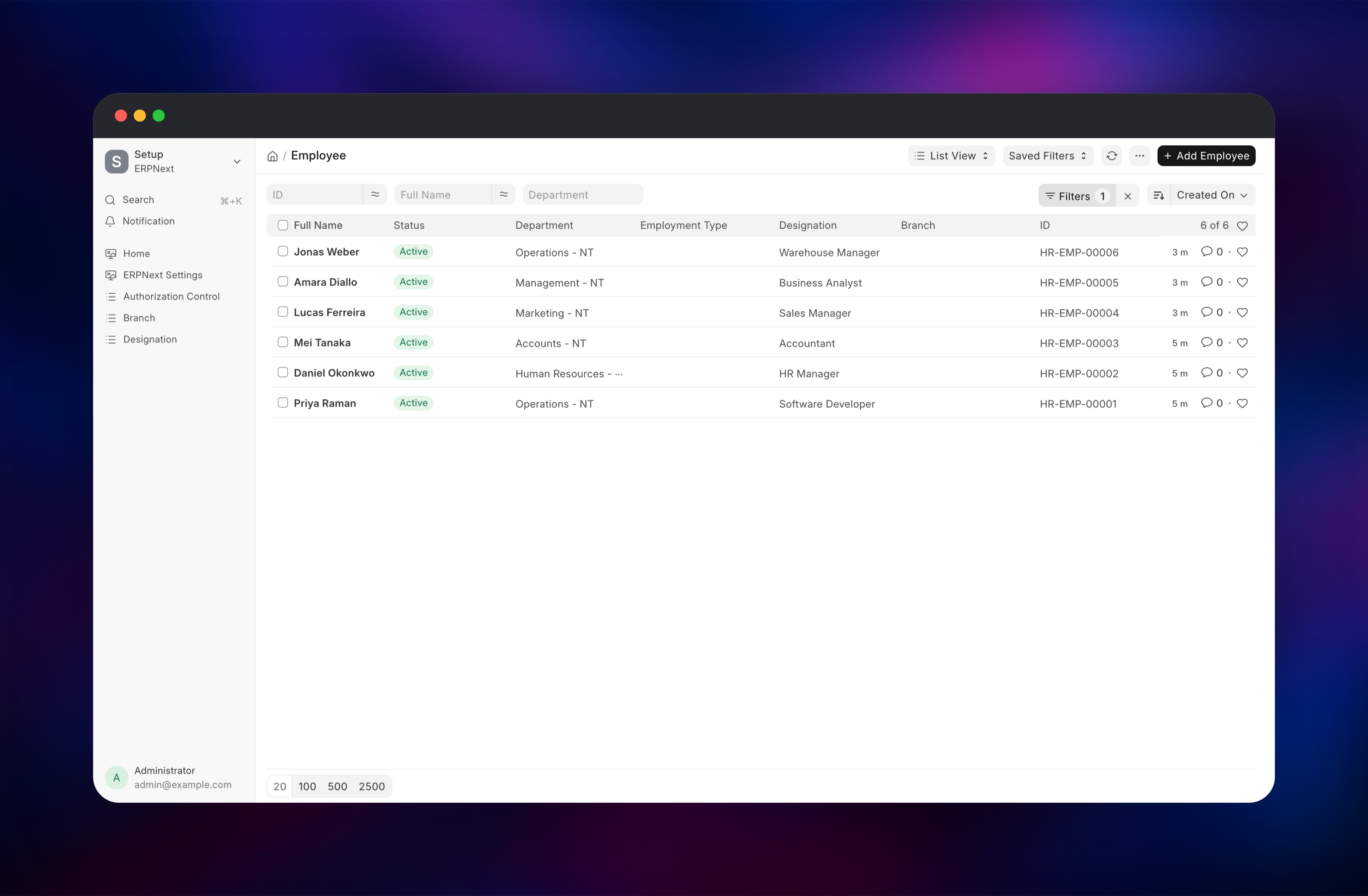Click comment icon on Lucas Ferreira row

pyautogui.click(x=1206, y=312)
